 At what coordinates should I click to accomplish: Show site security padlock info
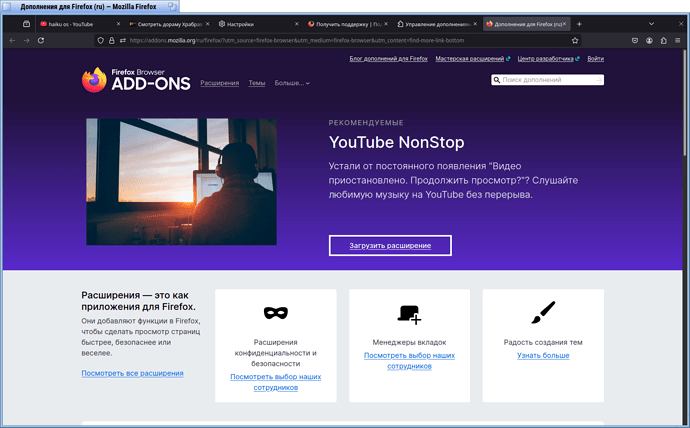112,40
